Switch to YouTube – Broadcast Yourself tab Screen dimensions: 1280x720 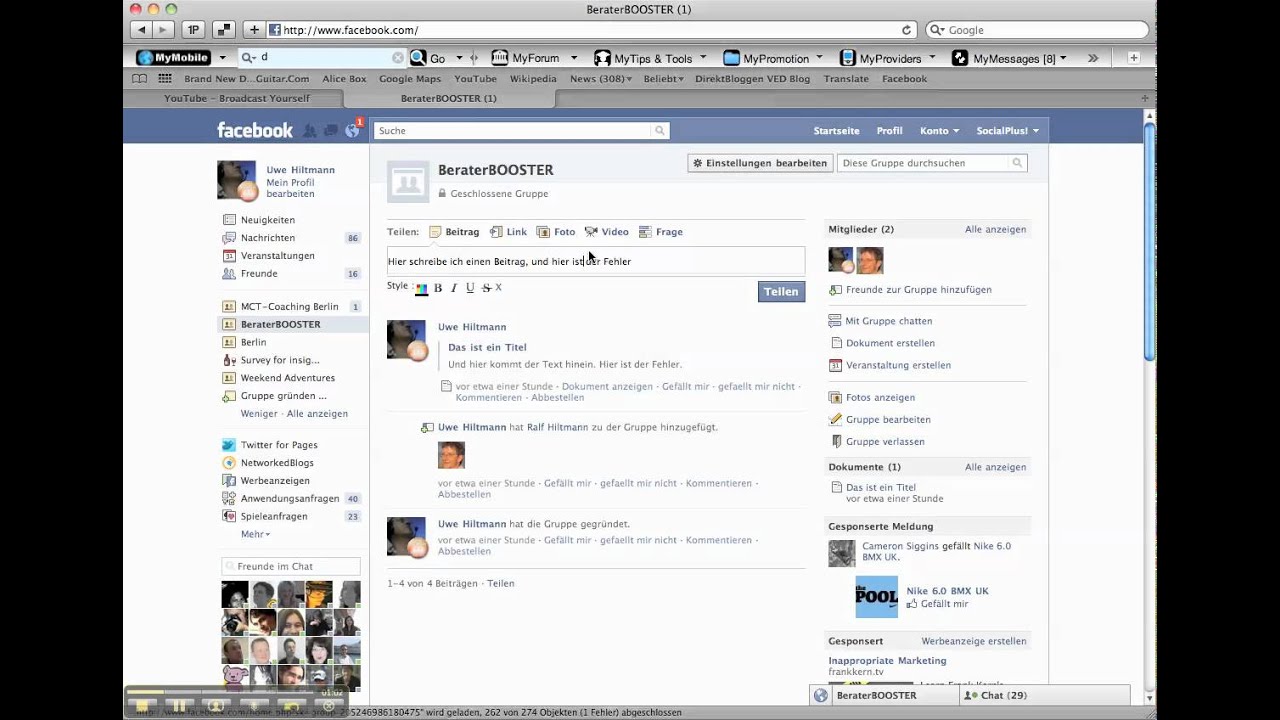pyautogui.click(x=237, y=98)
